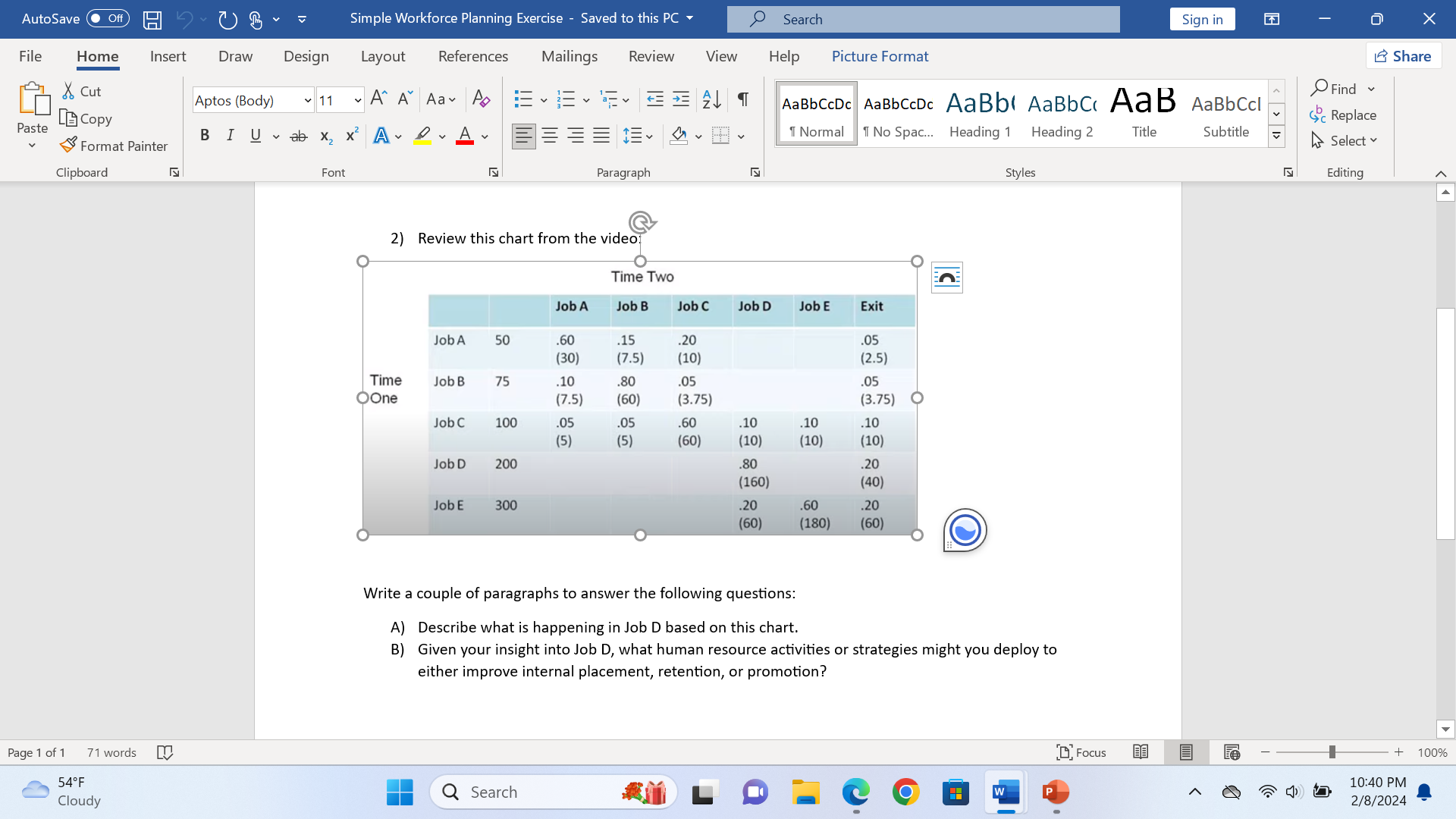This screenshot has height=819, width=1456.
Task: Select the Italic formatting icon
Action: click(229, 135)
